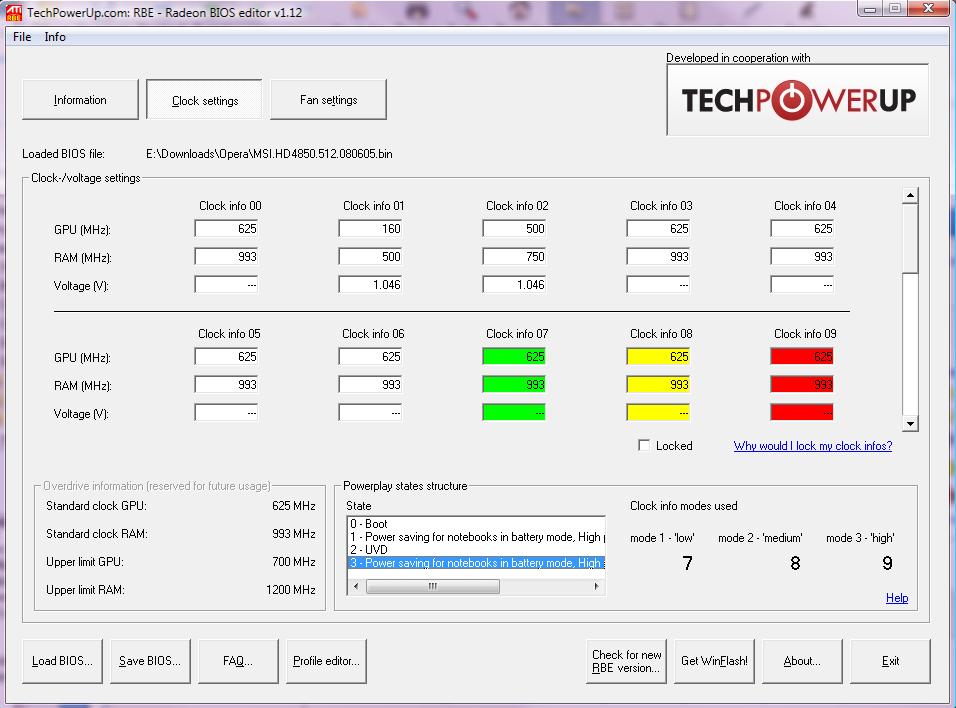Click Clock info 00 Voltage field

tap(226, 285)
